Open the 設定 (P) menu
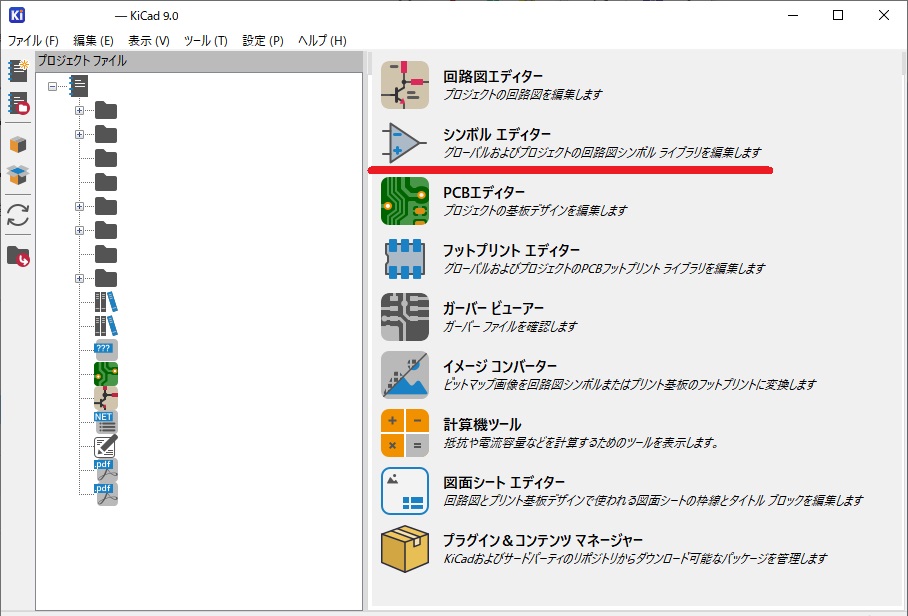 pyautogui.click(x=262, y=41)
